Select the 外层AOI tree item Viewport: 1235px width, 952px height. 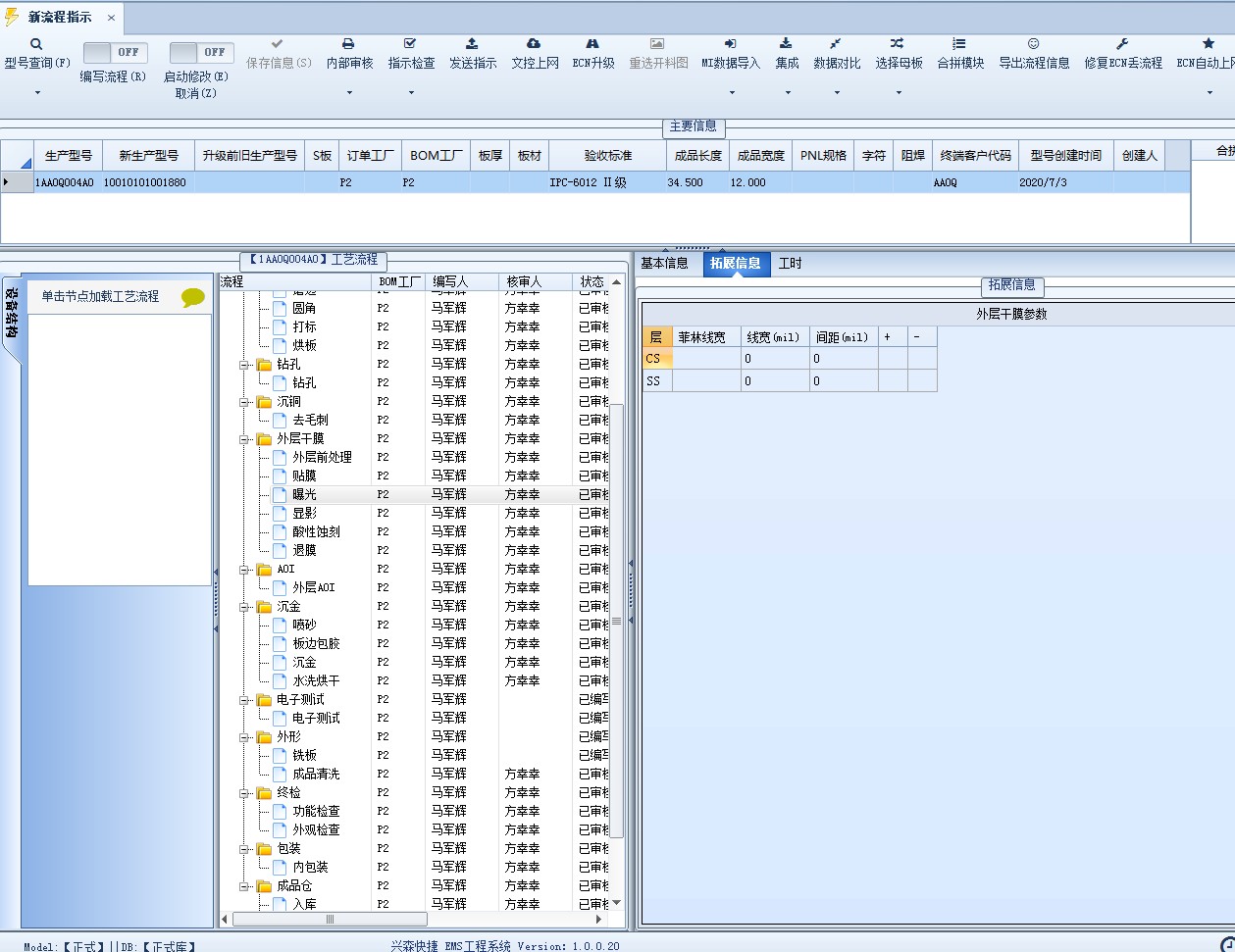point(314,588)
